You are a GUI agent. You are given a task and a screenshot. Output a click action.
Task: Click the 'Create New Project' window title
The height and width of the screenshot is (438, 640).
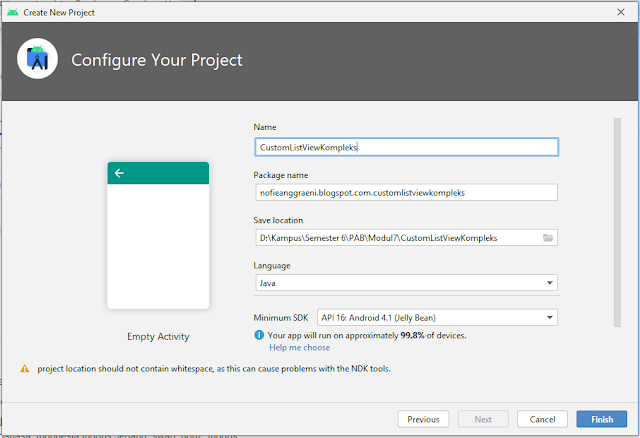click(59, 13)
